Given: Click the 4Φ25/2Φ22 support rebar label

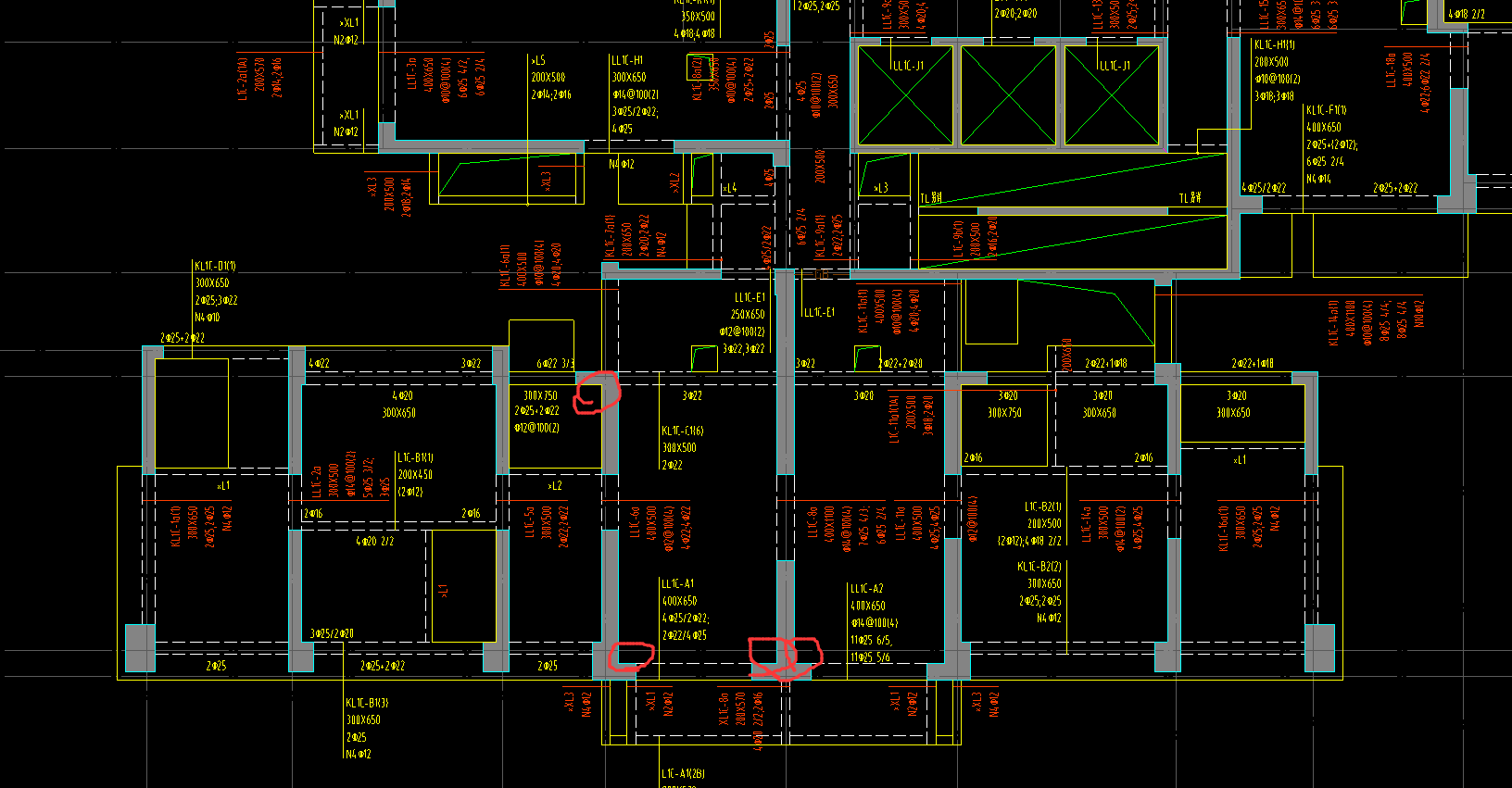Looking at the screenshot, I should (1264, 188).
